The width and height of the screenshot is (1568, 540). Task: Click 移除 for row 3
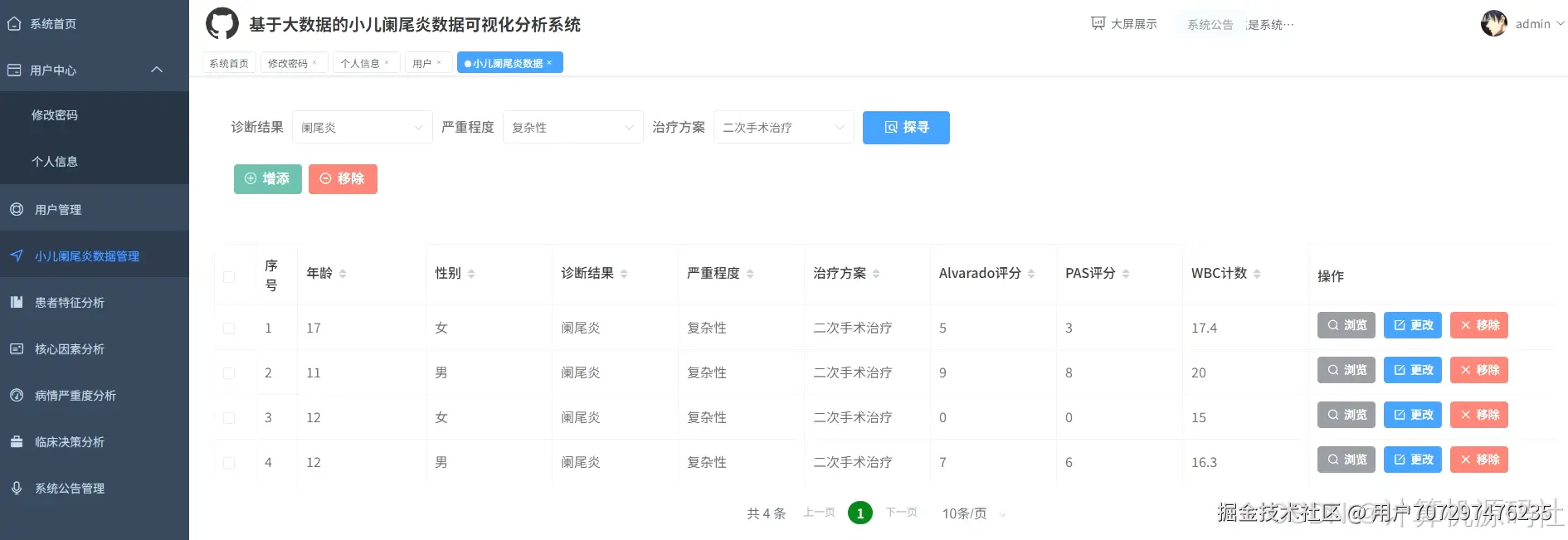[x=1479, y=415]
